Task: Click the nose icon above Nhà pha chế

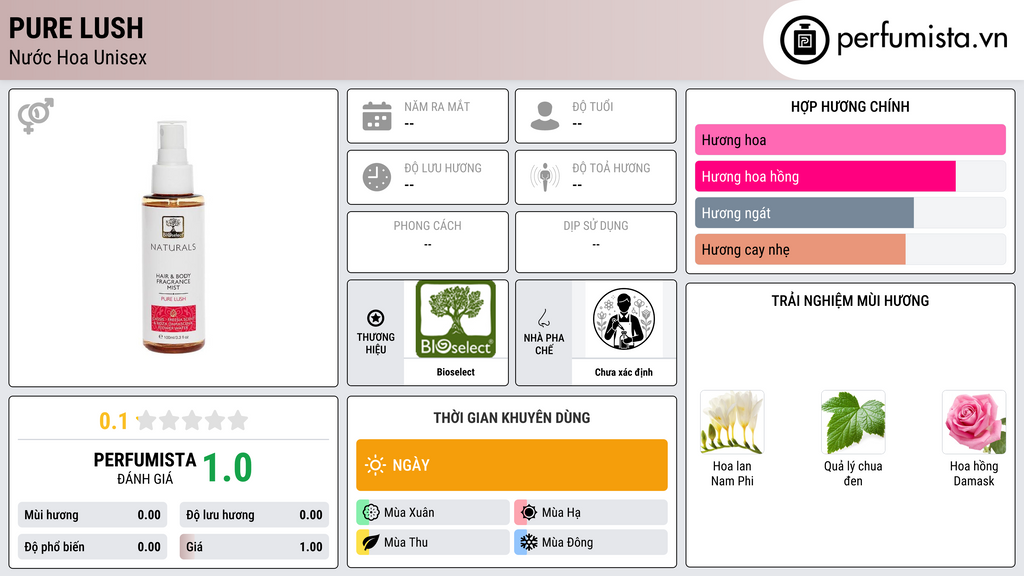Action: 543,318
